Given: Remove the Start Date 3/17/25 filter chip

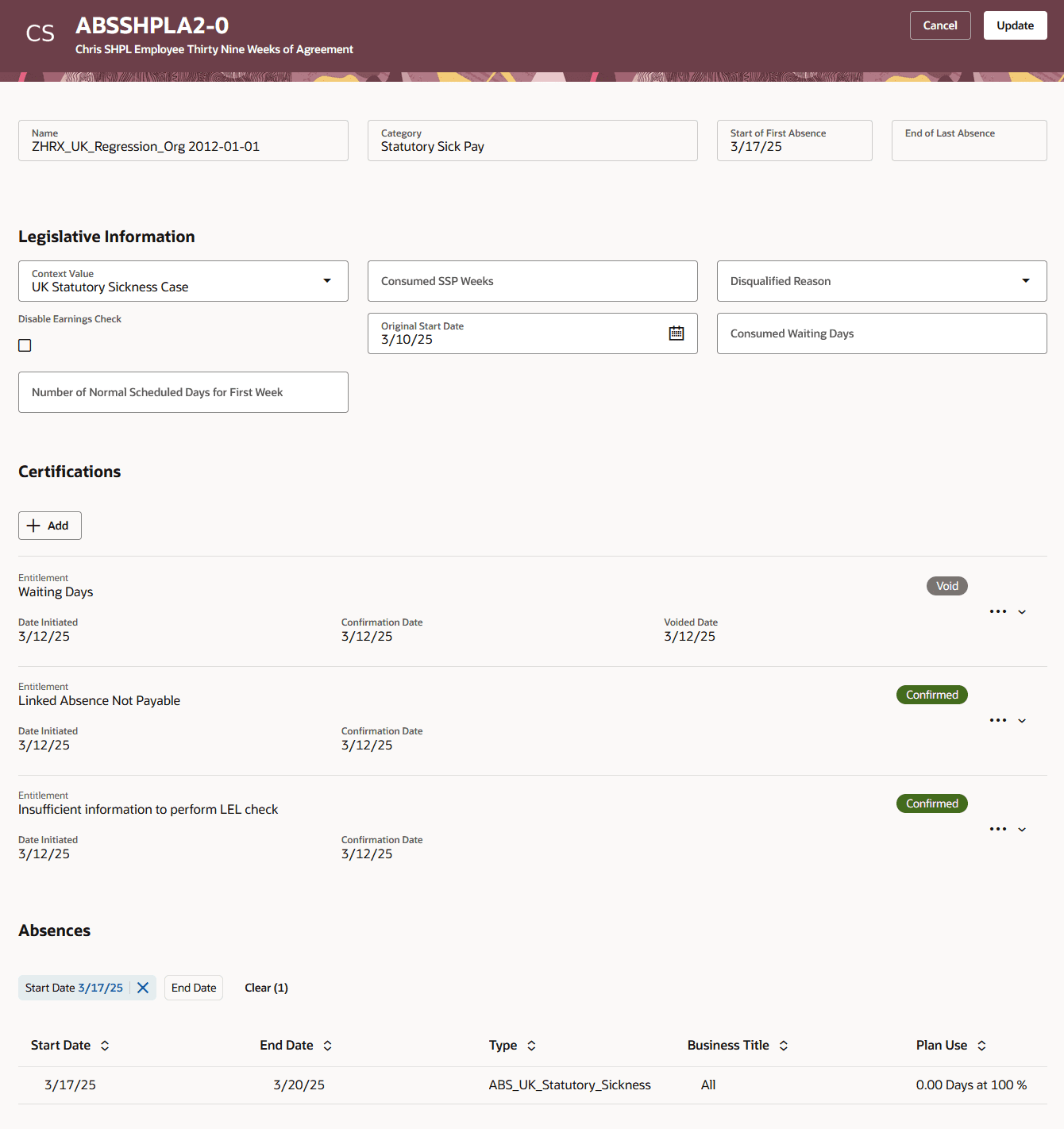Looking at the screenshot, I should point(143,987).
